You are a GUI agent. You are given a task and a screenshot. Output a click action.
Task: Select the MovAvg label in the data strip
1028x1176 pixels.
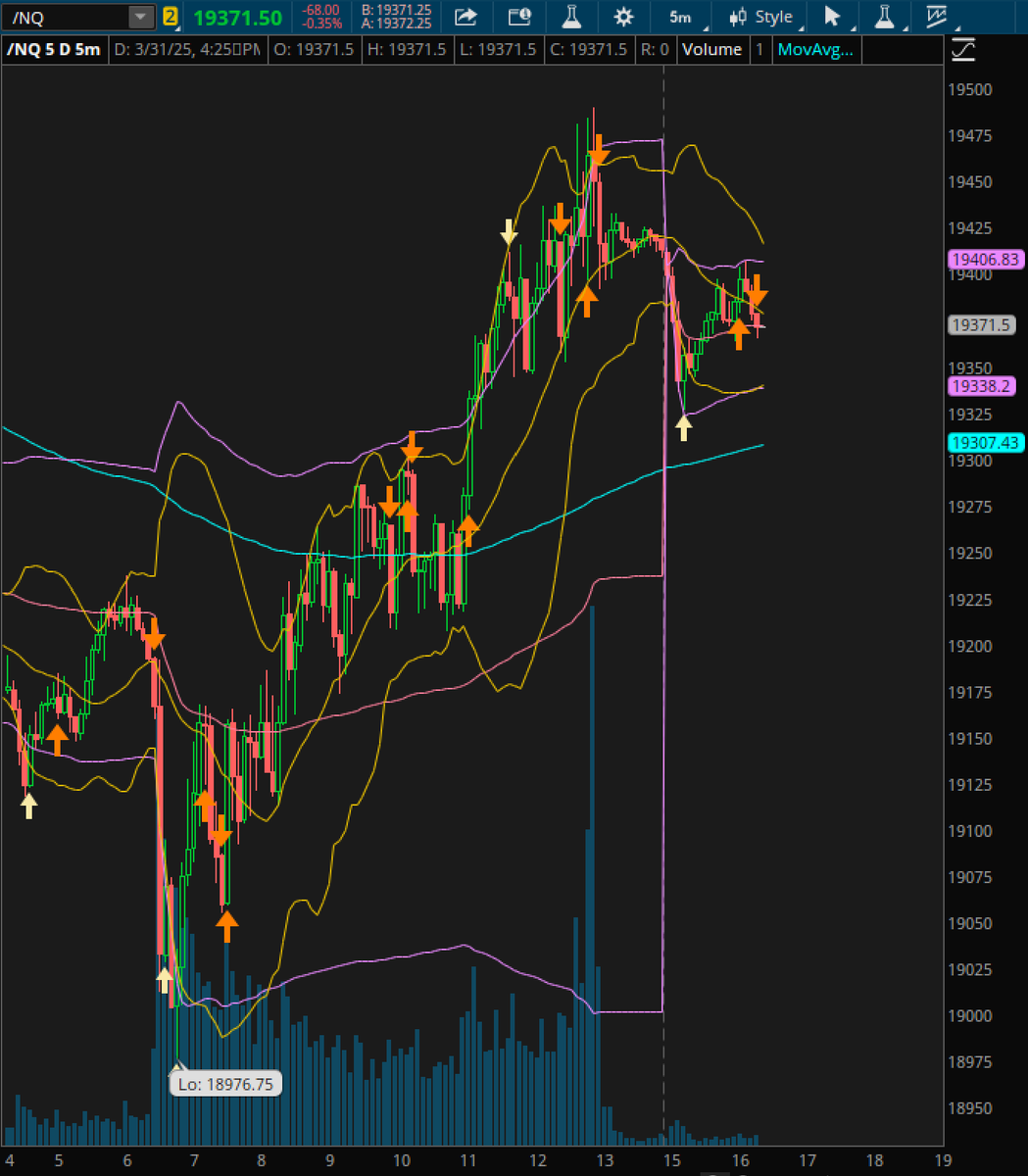[816, 49]
